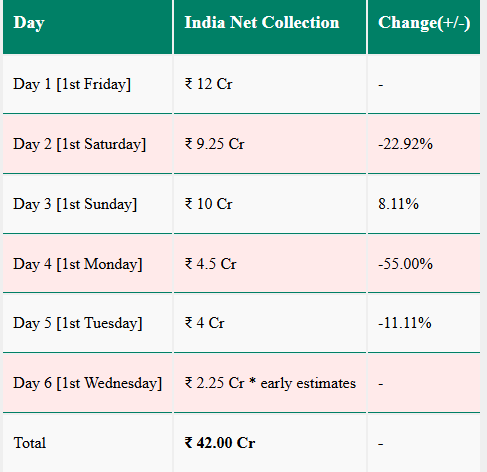Select the Day 6 [1st Wednesday] cell
Image resolution: width=487 pixels, height=472 pixels.
88,383
